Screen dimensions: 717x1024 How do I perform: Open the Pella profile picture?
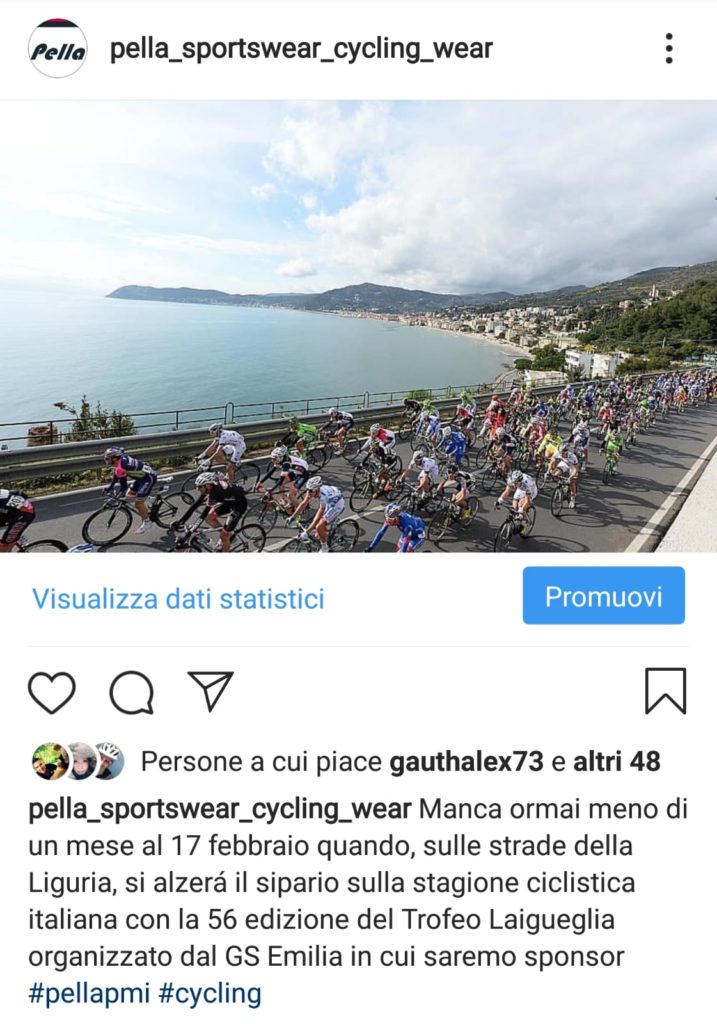click(x=57, y=49)
